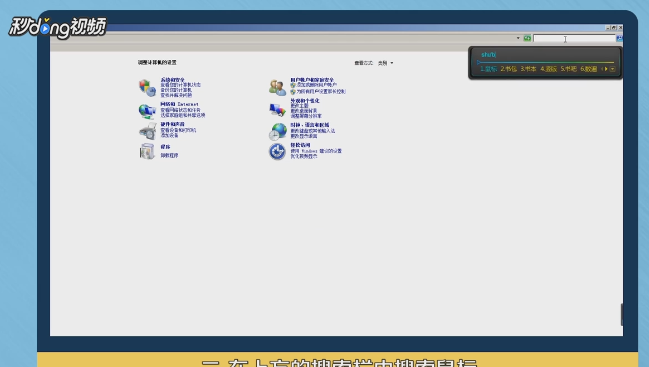The height and width of the screenshot is (367, 649).
Task: Open 选择家庭组和共享选项 link
Action: click(x=183, y=115)
